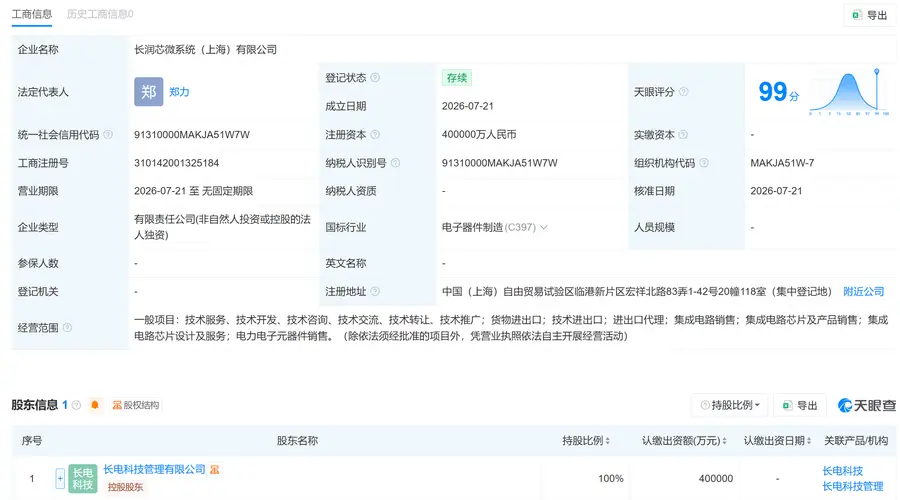Click help icon next to 组织机构代码
The image size is (900, 500).
[x=704, y=163]
